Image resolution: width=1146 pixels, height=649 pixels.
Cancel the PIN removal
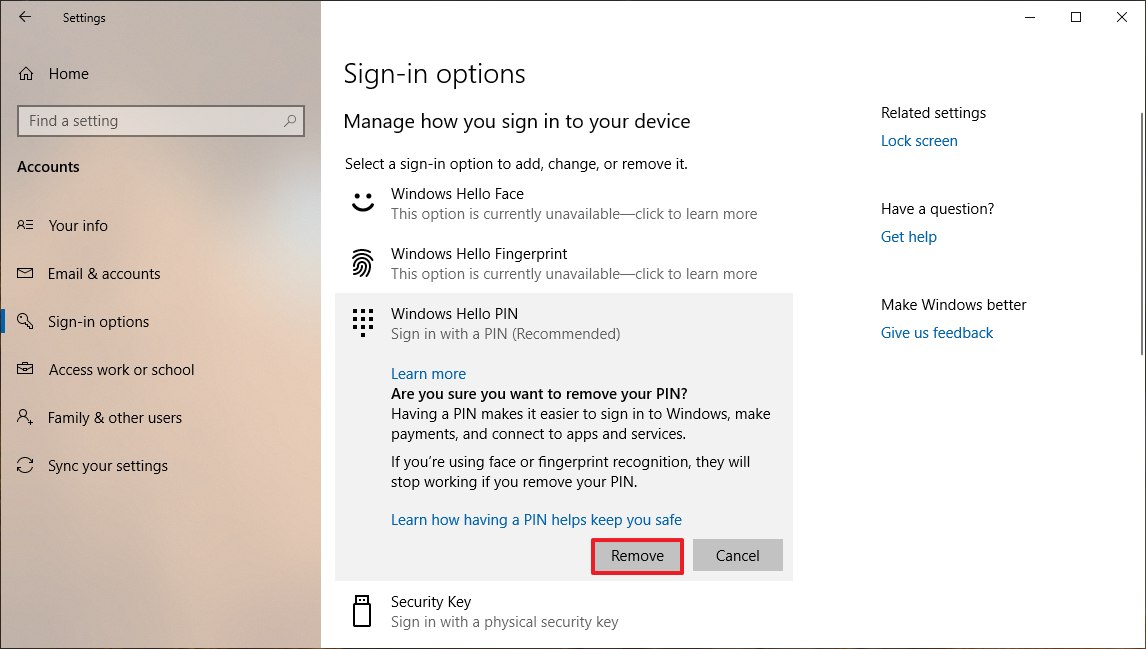pyautogui.click(x=737, y=555)
